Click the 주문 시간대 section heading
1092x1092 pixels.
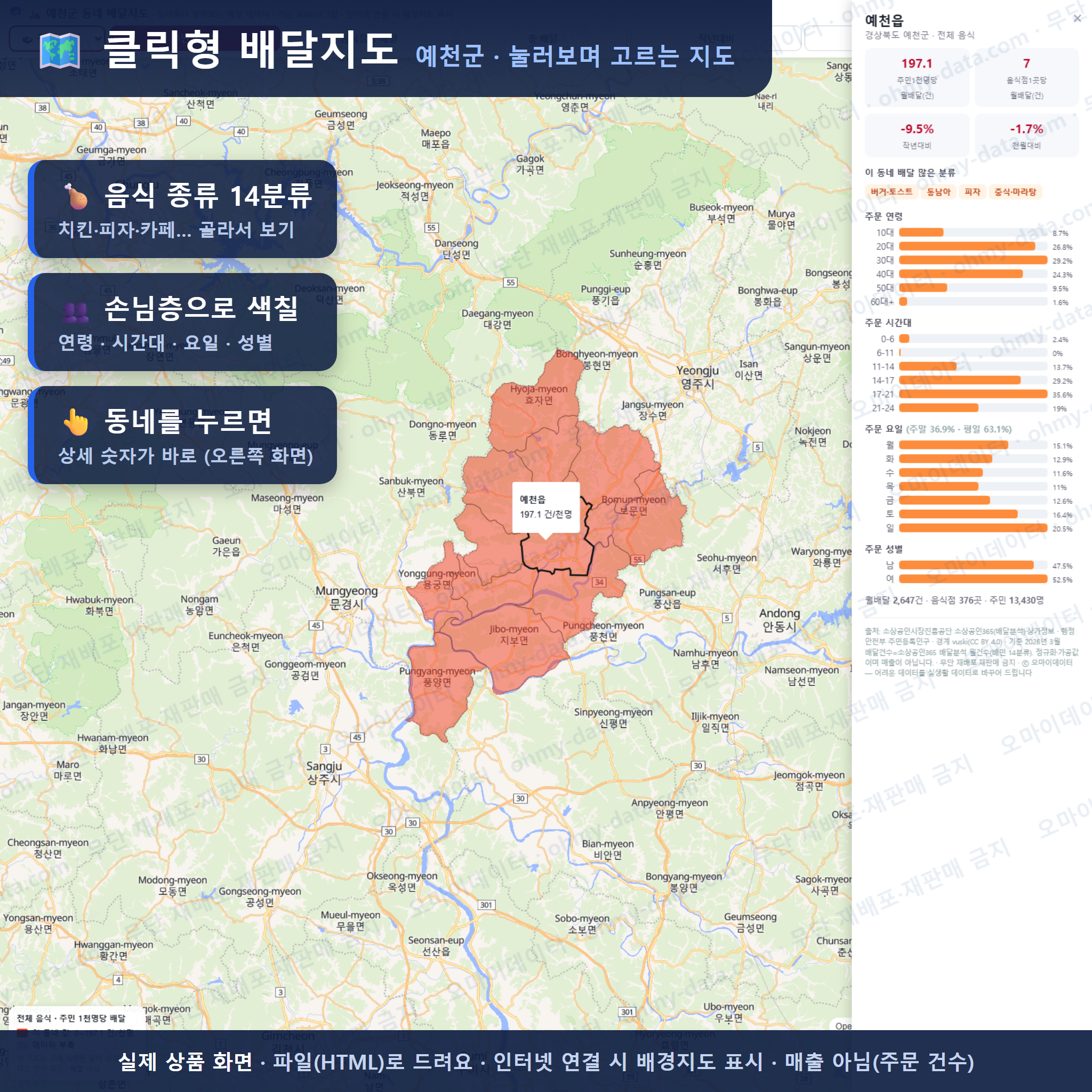point(888,323)
